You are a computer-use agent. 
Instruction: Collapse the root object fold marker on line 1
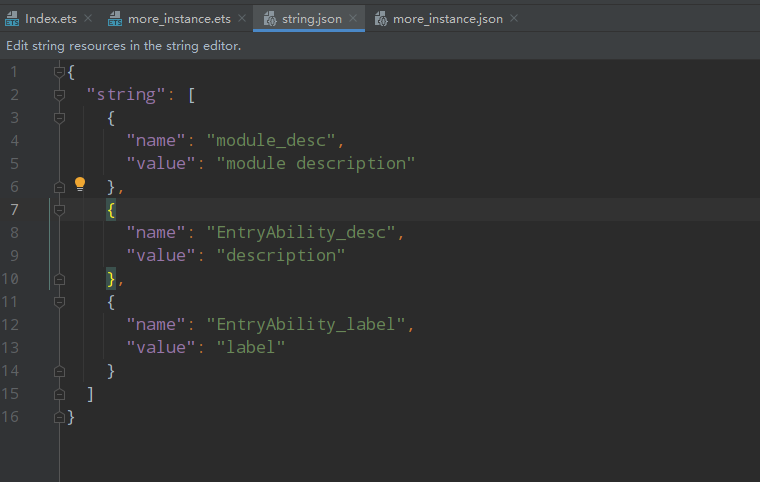(59, 71)
